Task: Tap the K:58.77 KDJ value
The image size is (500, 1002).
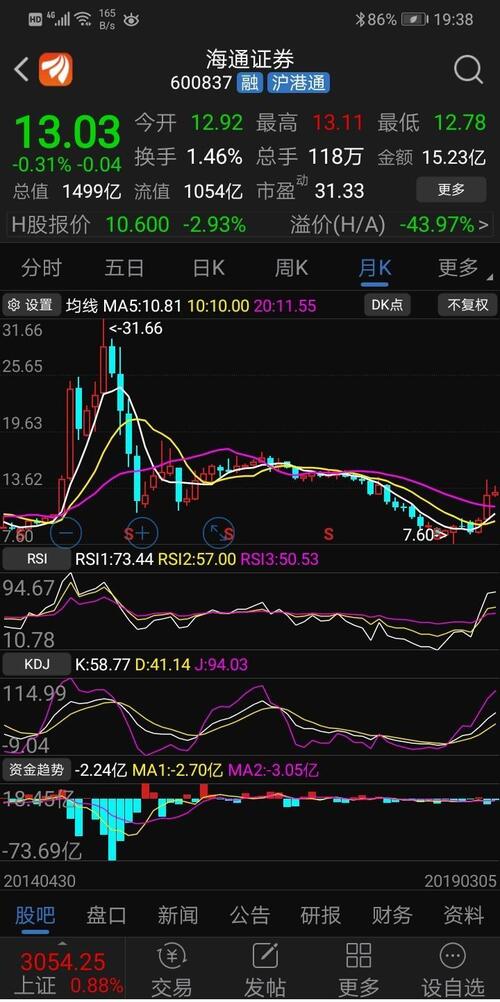Action: (x=104, y=665)
